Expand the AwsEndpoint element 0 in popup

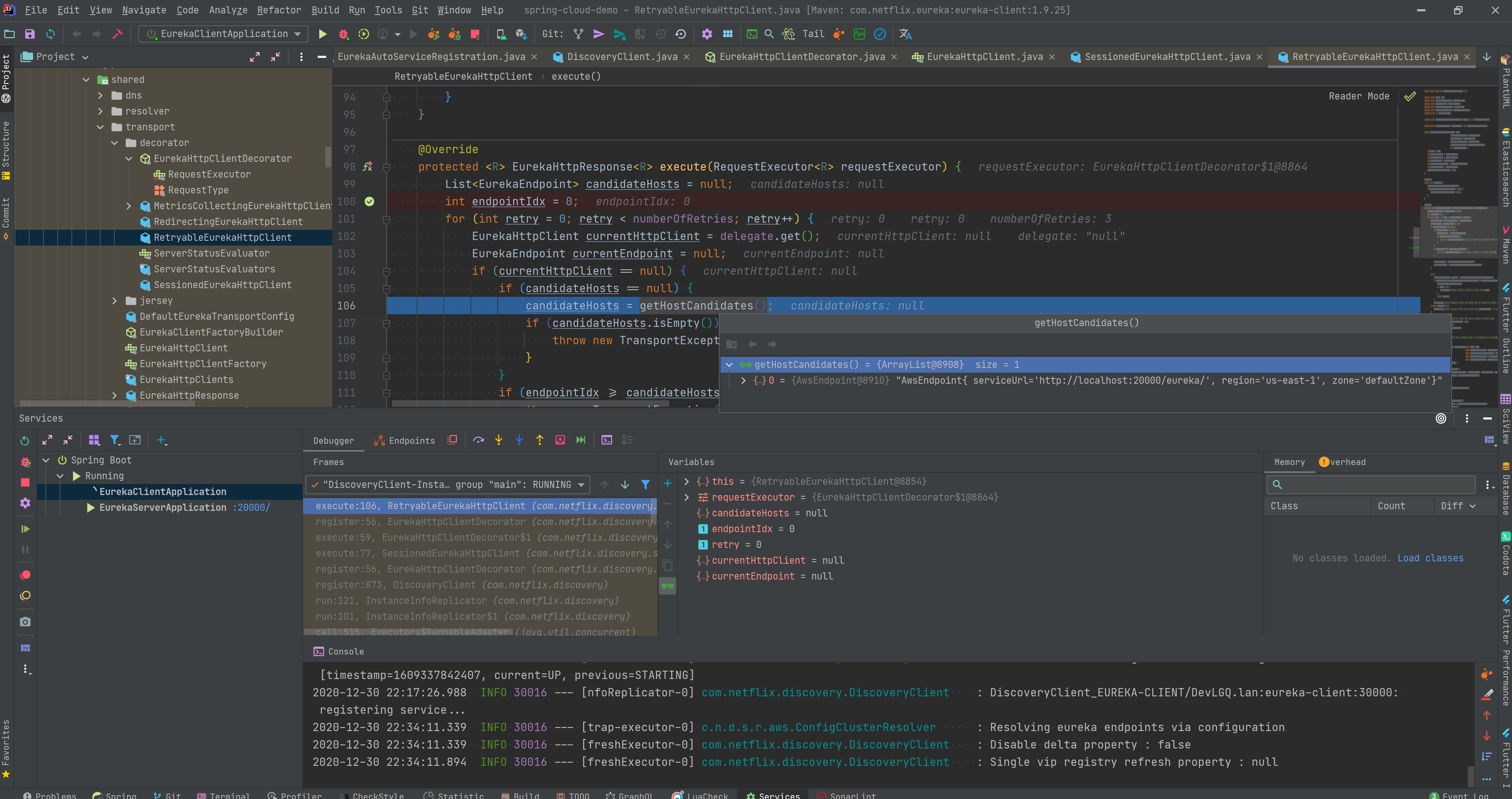pyautogui.click(x=743, y=381)
